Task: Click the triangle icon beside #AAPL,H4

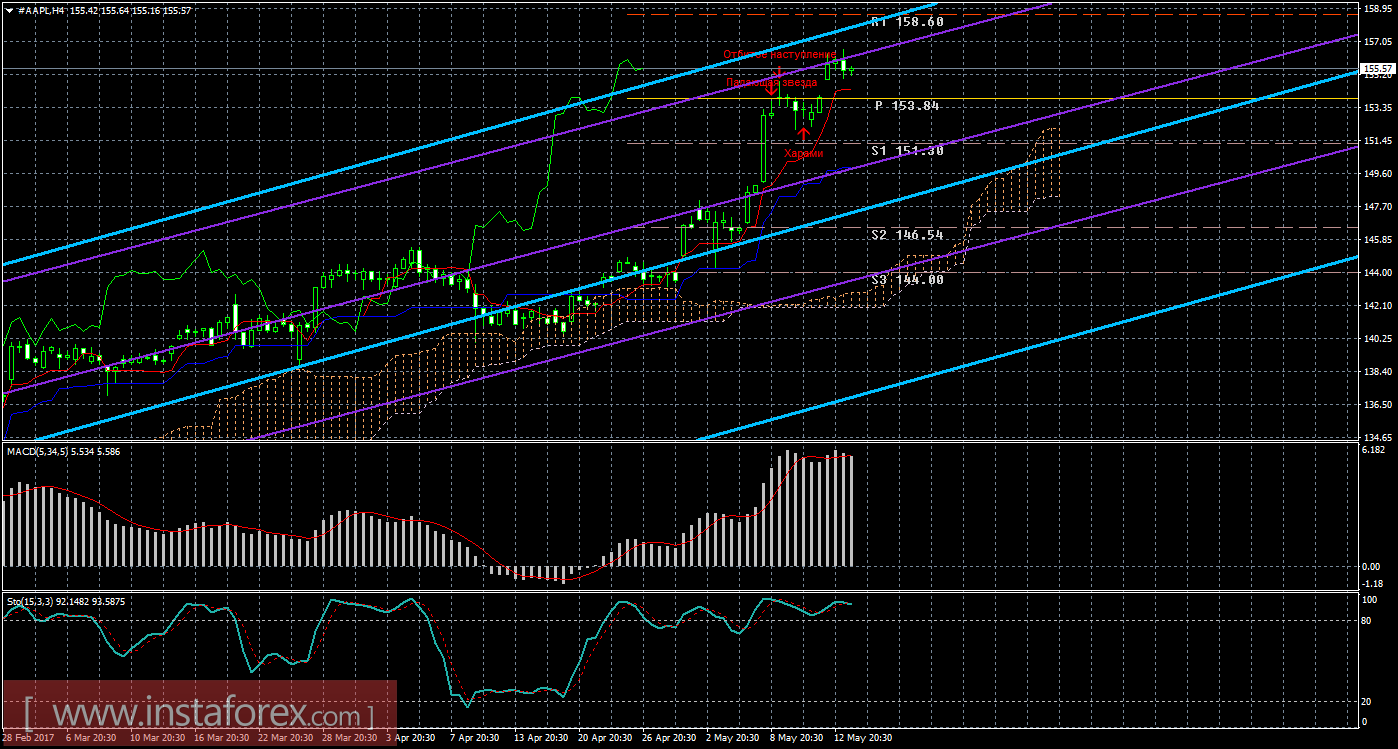Action: point(8,9)
